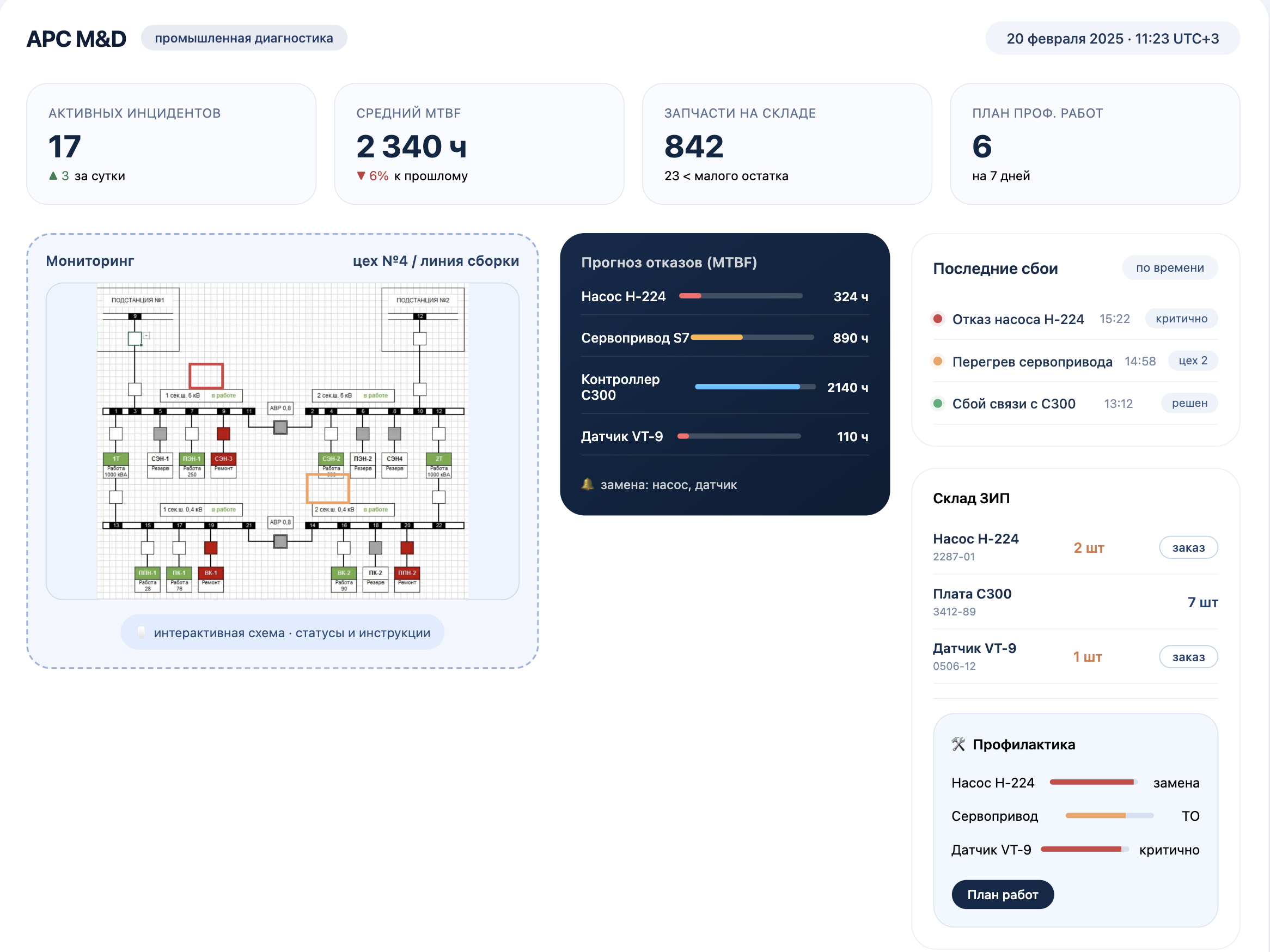Click Насос Н-224 MTBF forecast bar

pos(741,296)
